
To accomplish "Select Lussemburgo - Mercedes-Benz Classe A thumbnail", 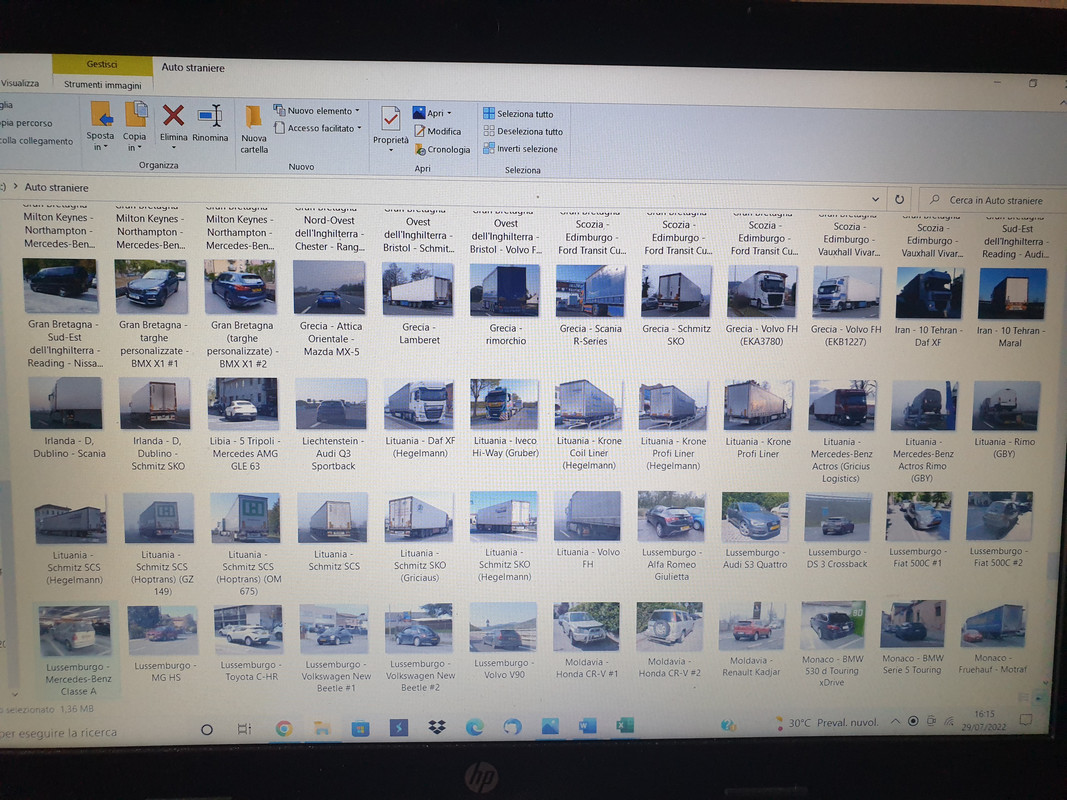I will (75, 631).
